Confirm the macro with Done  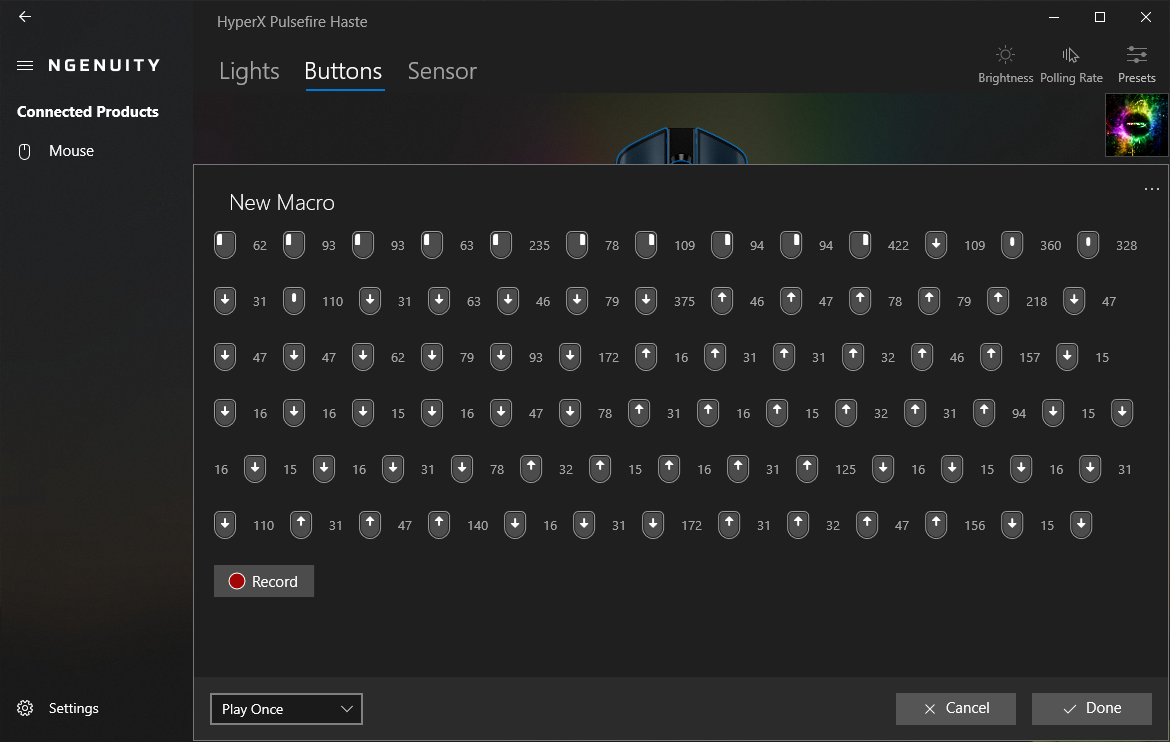[x=1092, y=708]
